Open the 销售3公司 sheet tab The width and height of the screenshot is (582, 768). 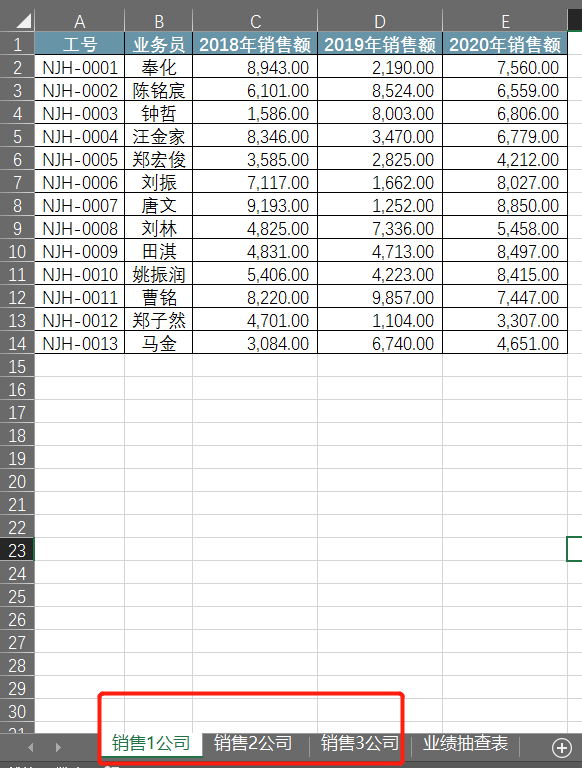(x=360, y=744)
